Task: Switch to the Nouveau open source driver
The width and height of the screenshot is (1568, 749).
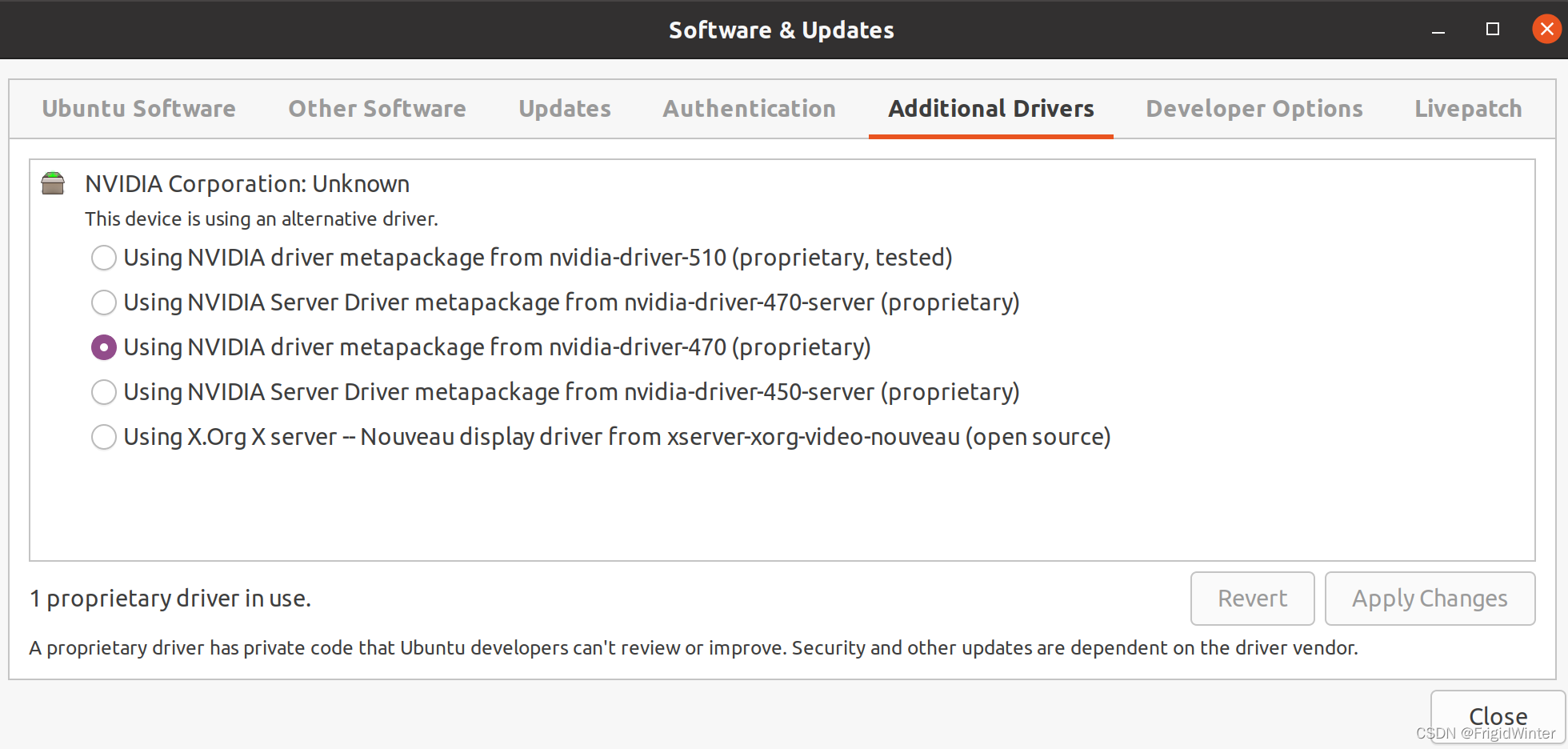Action: (104, 437)
